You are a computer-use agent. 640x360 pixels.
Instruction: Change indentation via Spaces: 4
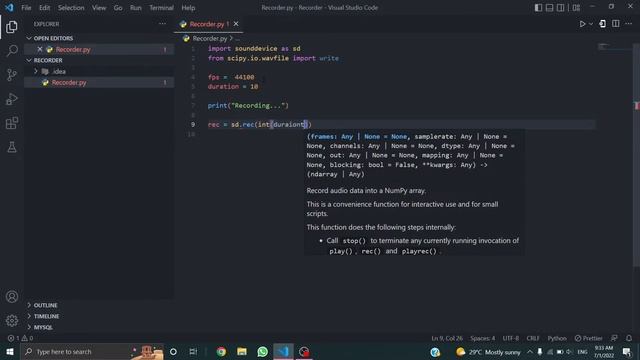(x=482, y=338)
